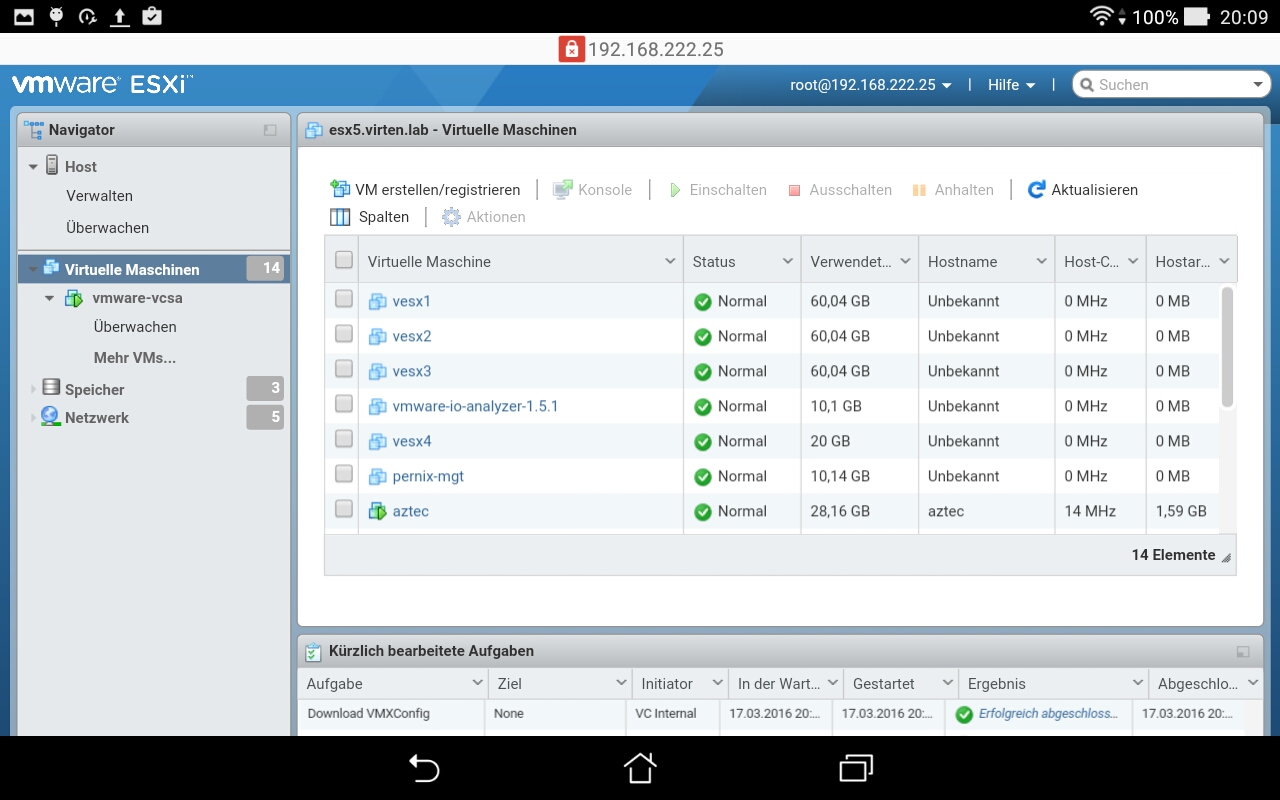
Task: Open Erfolgreich abgeschlossen result link
Action: (1048, 714)
